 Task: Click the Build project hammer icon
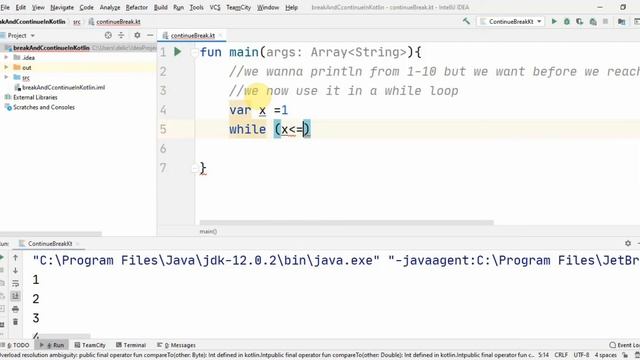[x=466, y=21]
